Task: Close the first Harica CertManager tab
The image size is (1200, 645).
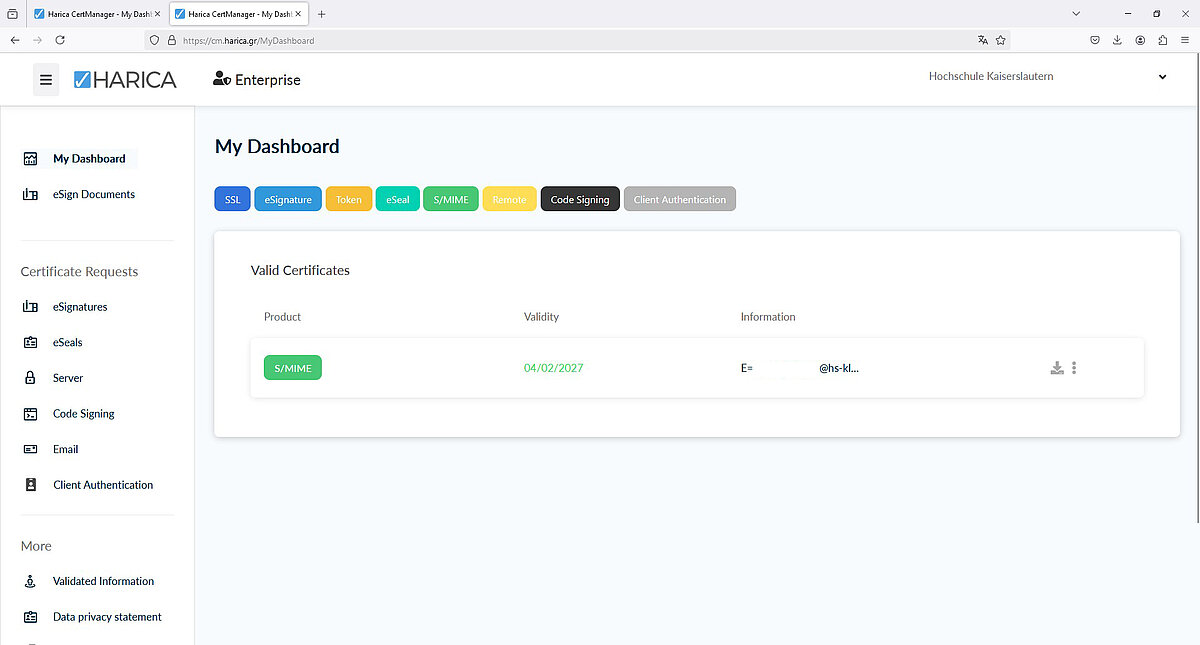Action: point(156,14)
